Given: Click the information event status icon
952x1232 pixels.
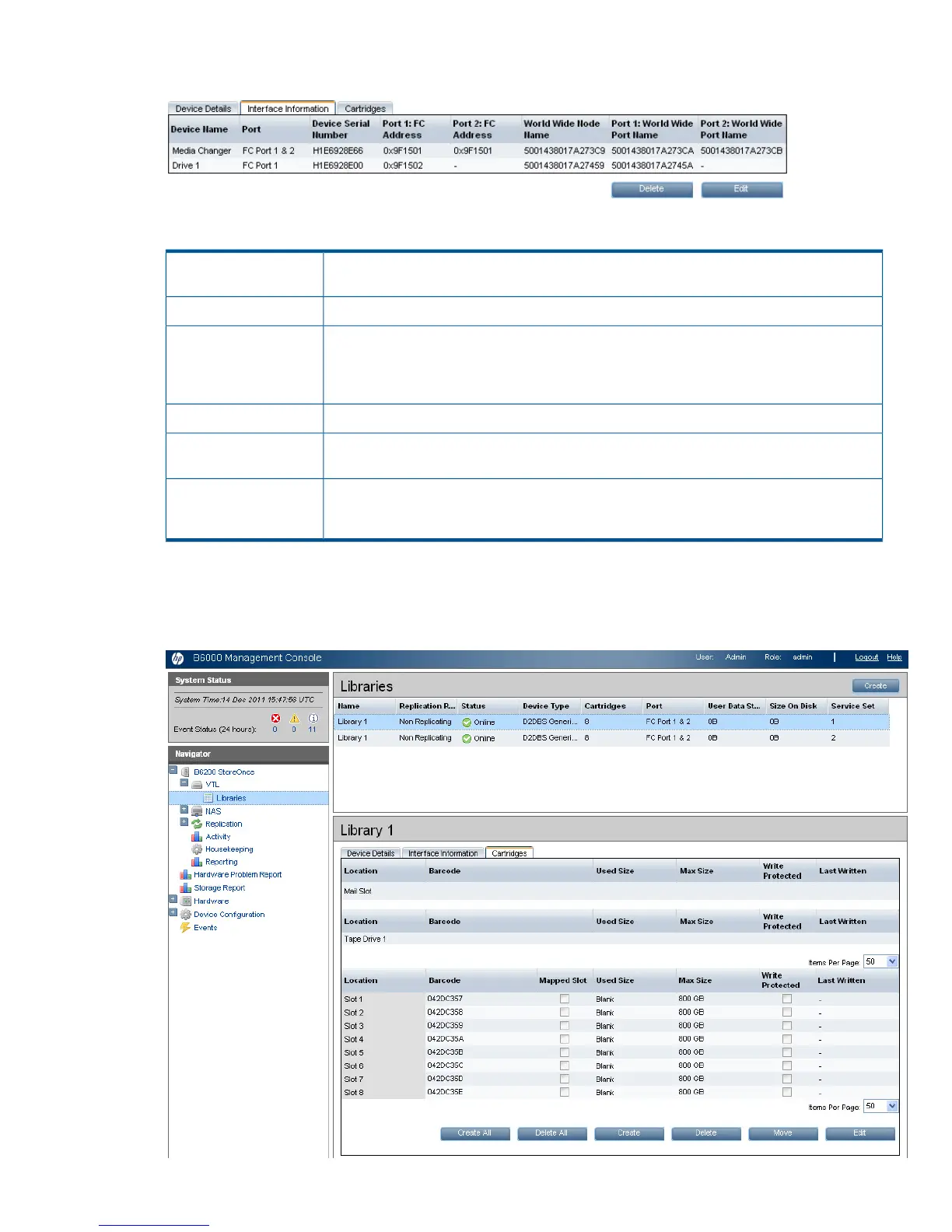Looking at the screenshot, I should click(313, 718).
